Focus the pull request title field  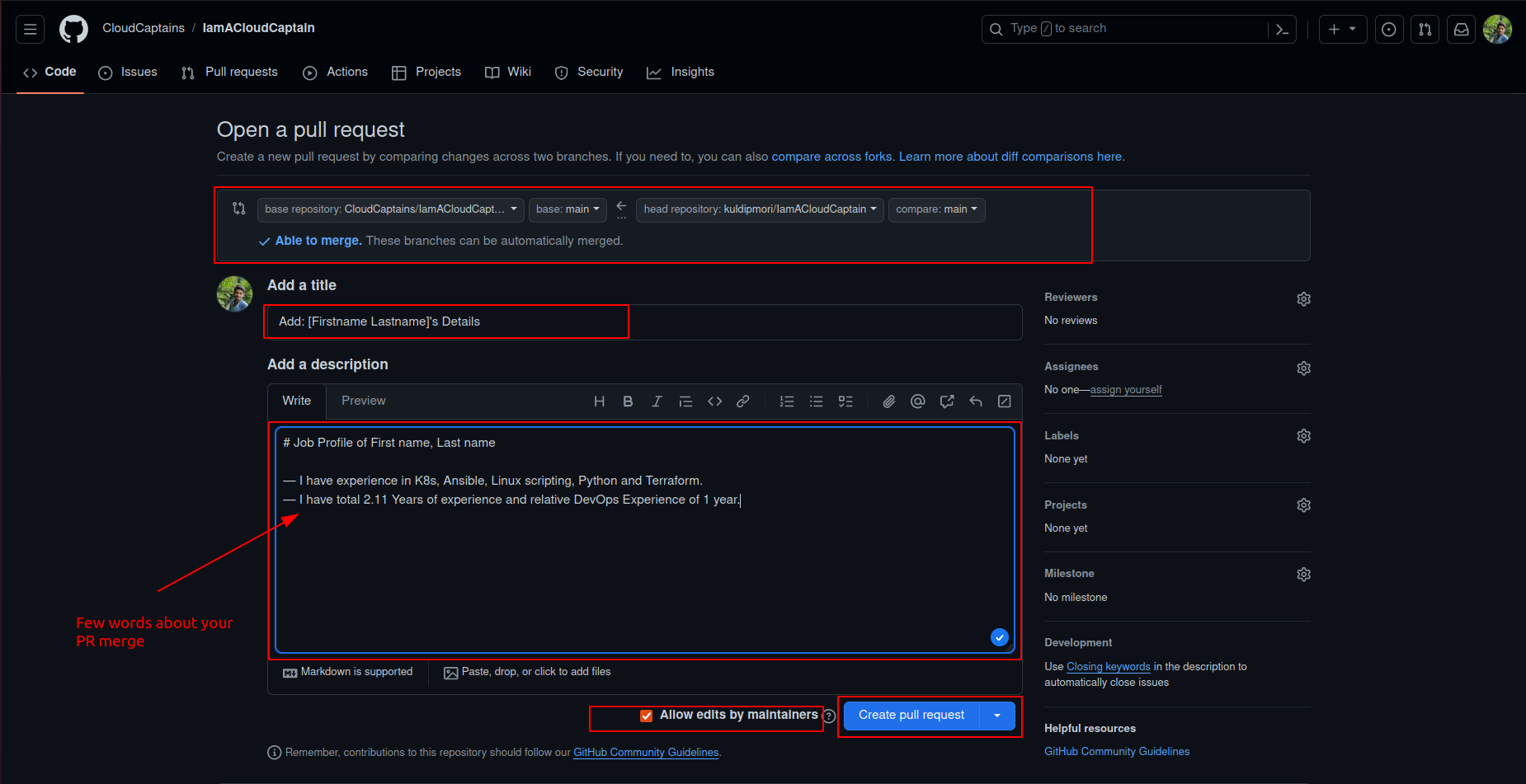pos(644,322)
